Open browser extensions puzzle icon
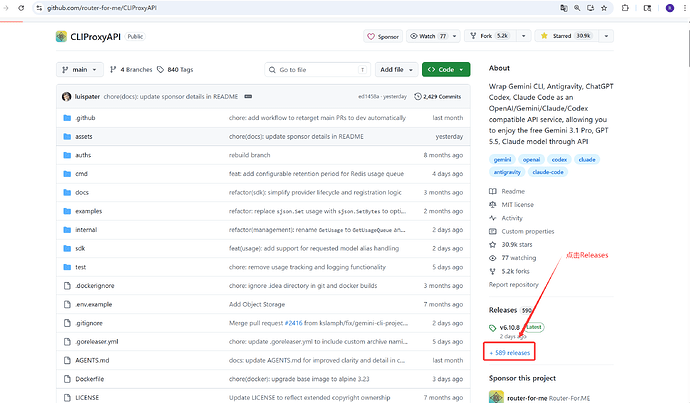690x403 pixels. point(625,8)
